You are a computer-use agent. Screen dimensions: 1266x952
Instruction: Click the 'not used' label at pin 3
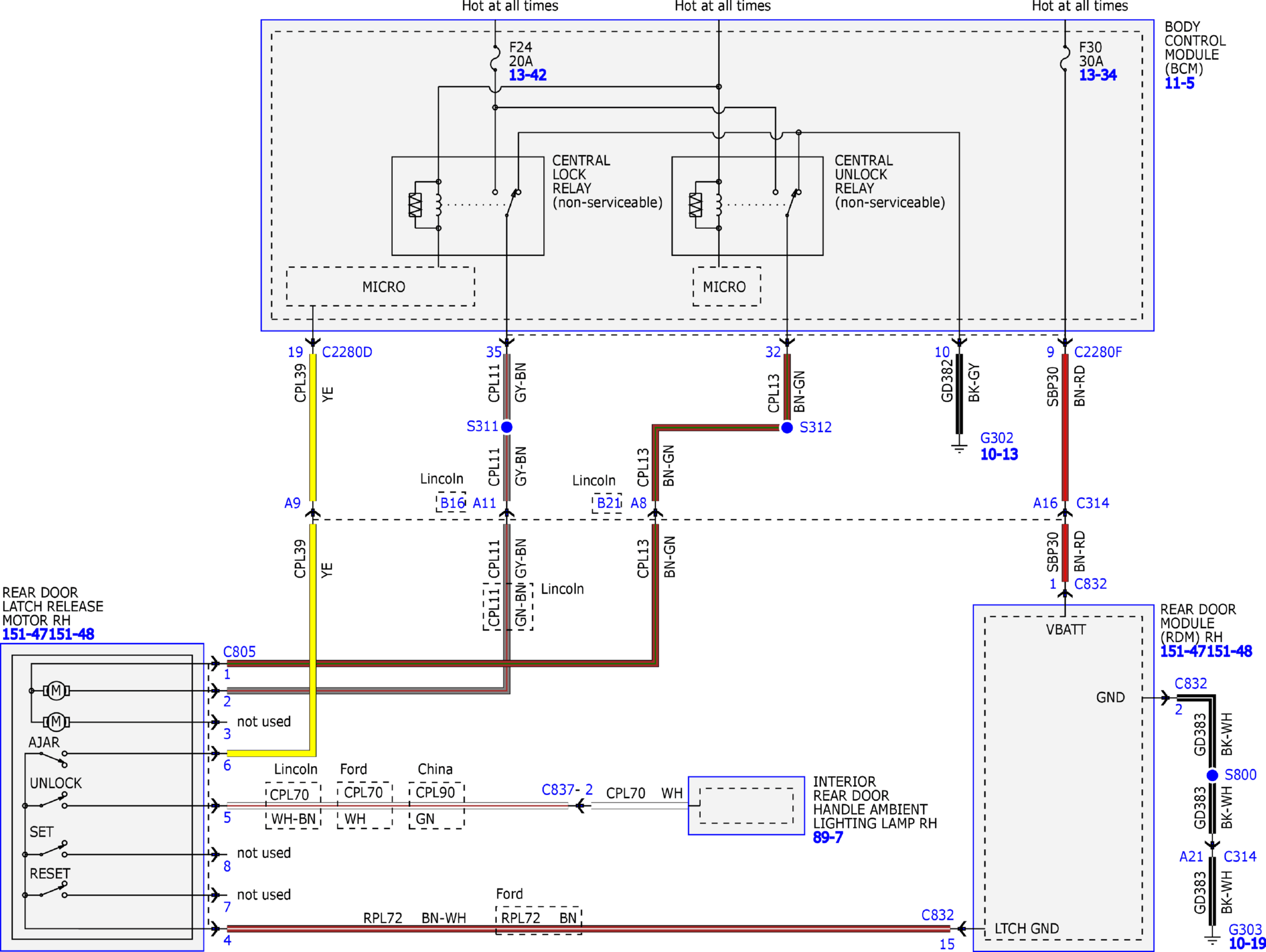[x=264, y=722]
